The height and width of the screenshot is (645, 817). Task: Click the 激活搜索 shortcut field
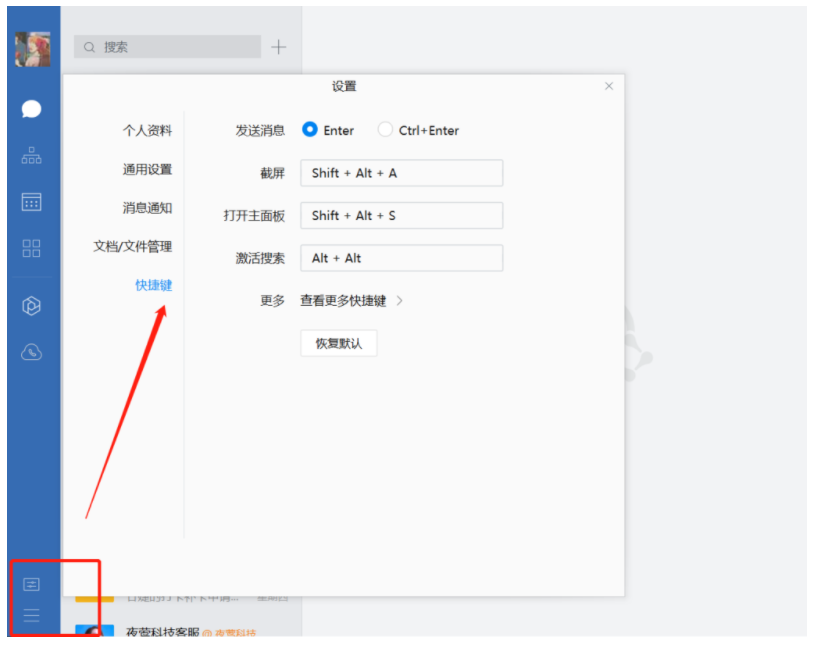(402, 258)
